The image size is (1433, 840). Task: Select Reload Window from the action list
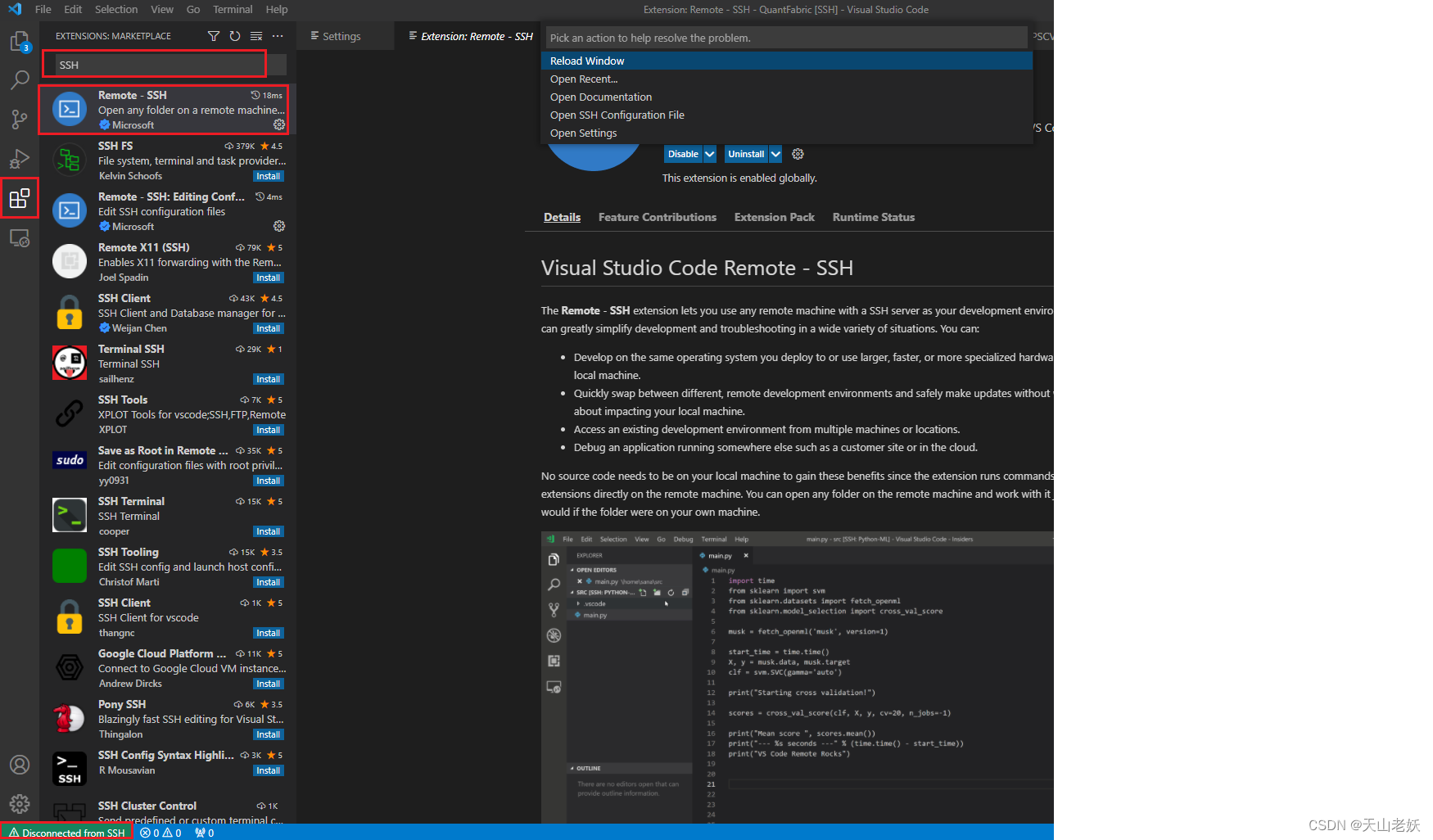tap(787, 61)
